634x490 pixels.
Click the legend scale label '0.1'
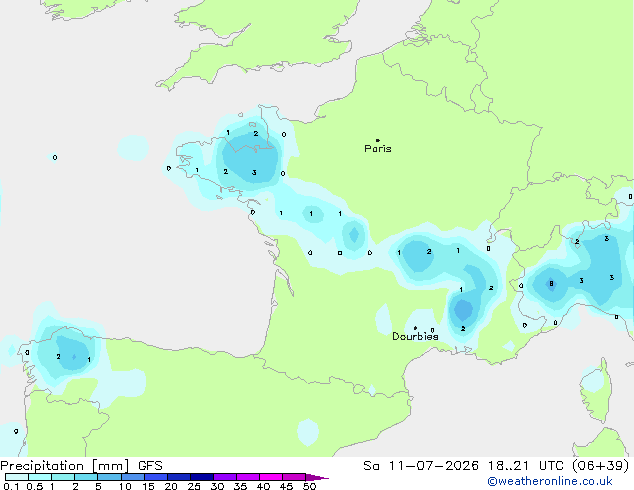click(11, 486)
